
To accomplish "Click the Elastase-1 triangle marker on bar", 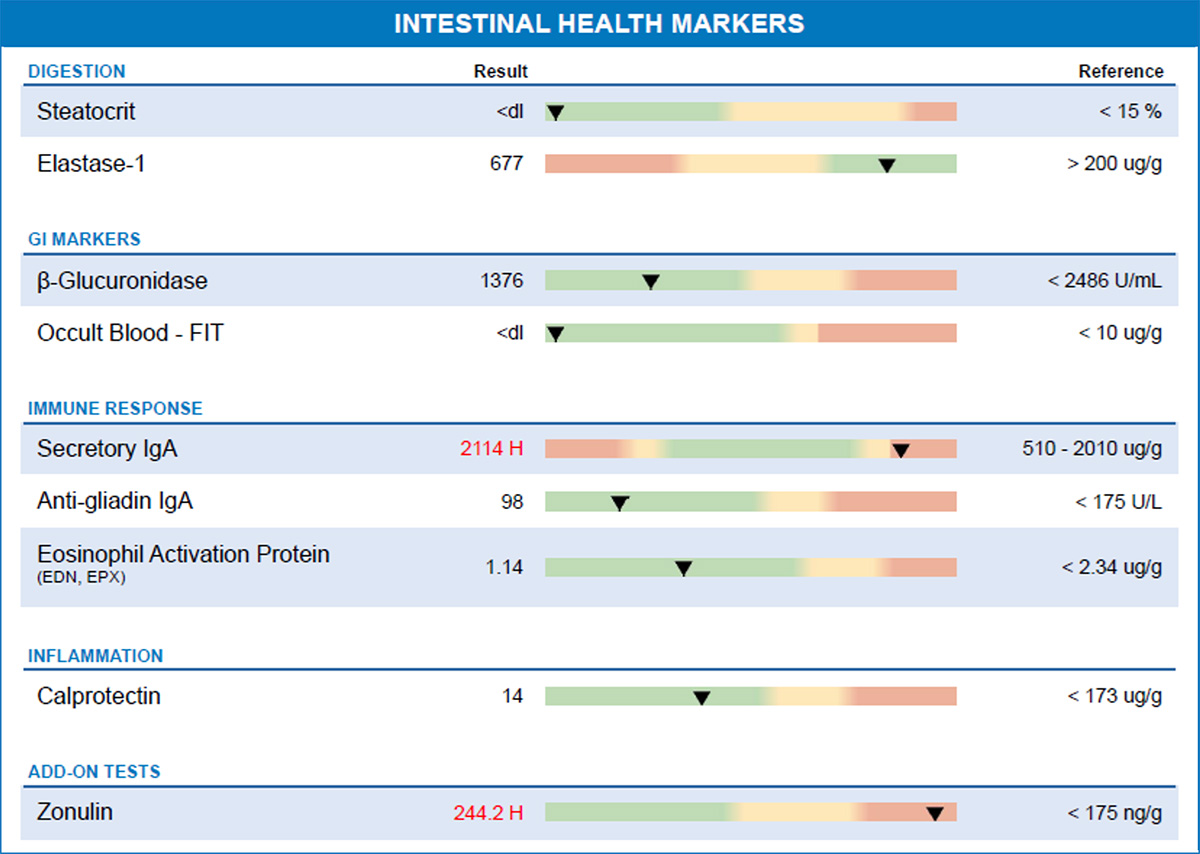I will tap(886, 164).
